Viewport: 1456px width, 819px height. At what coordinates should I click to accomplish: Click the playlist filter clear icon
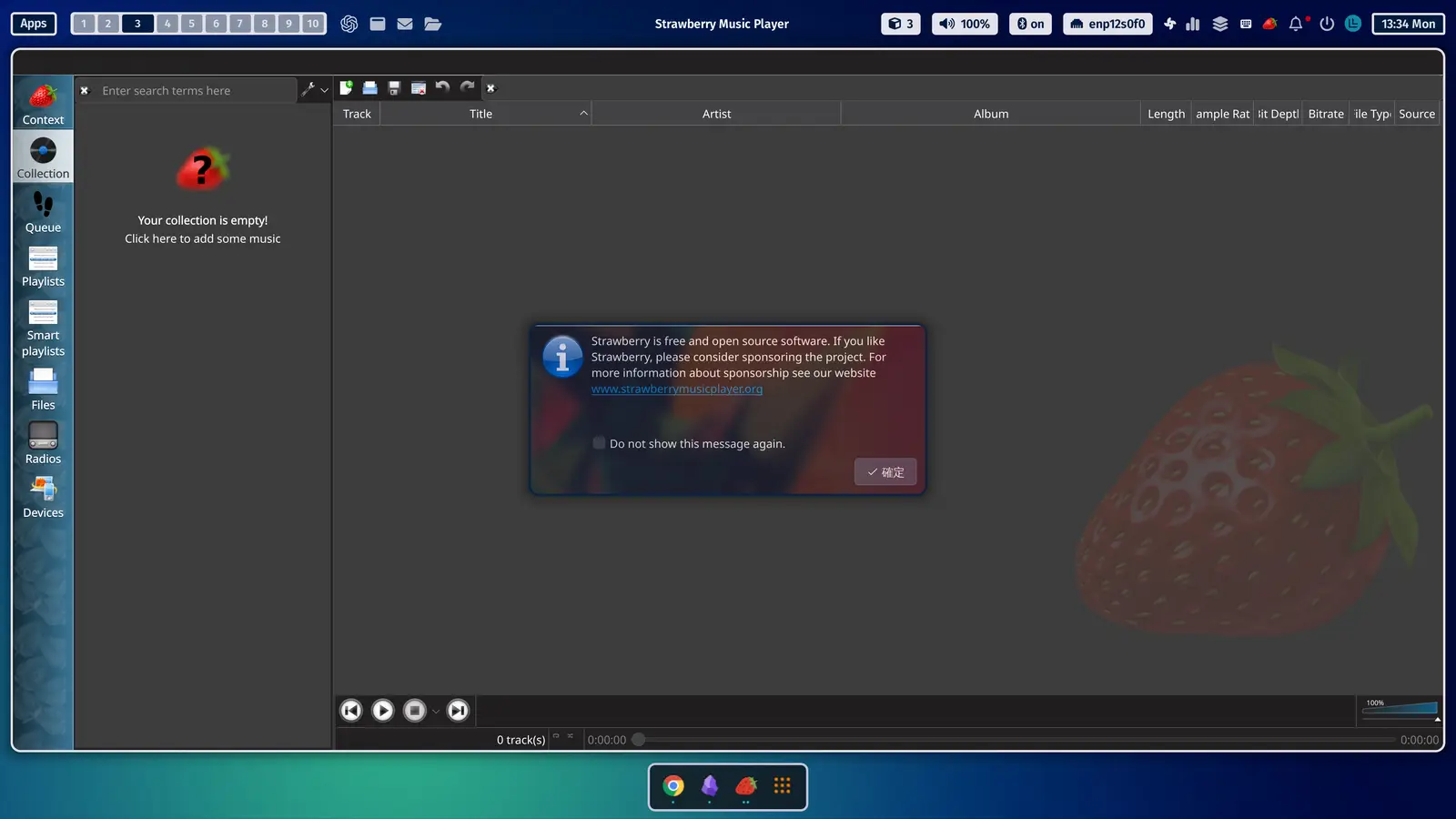pos(490,88)
